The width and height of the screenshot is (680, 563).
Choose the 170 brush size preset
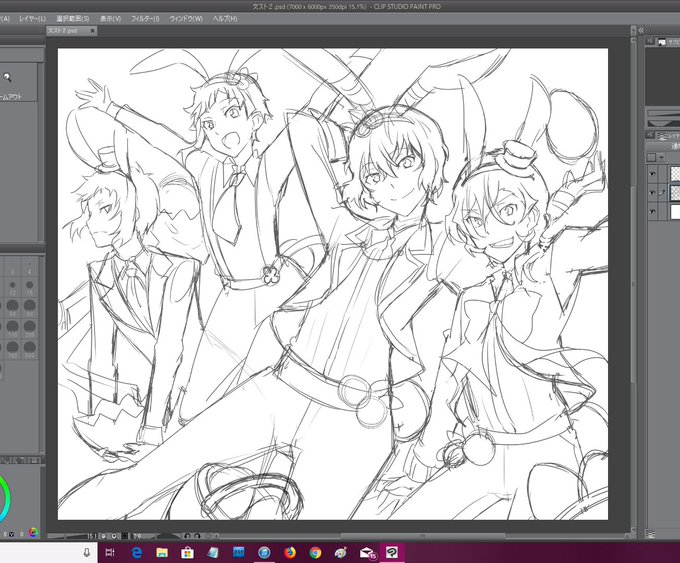(x=13, y=327)
